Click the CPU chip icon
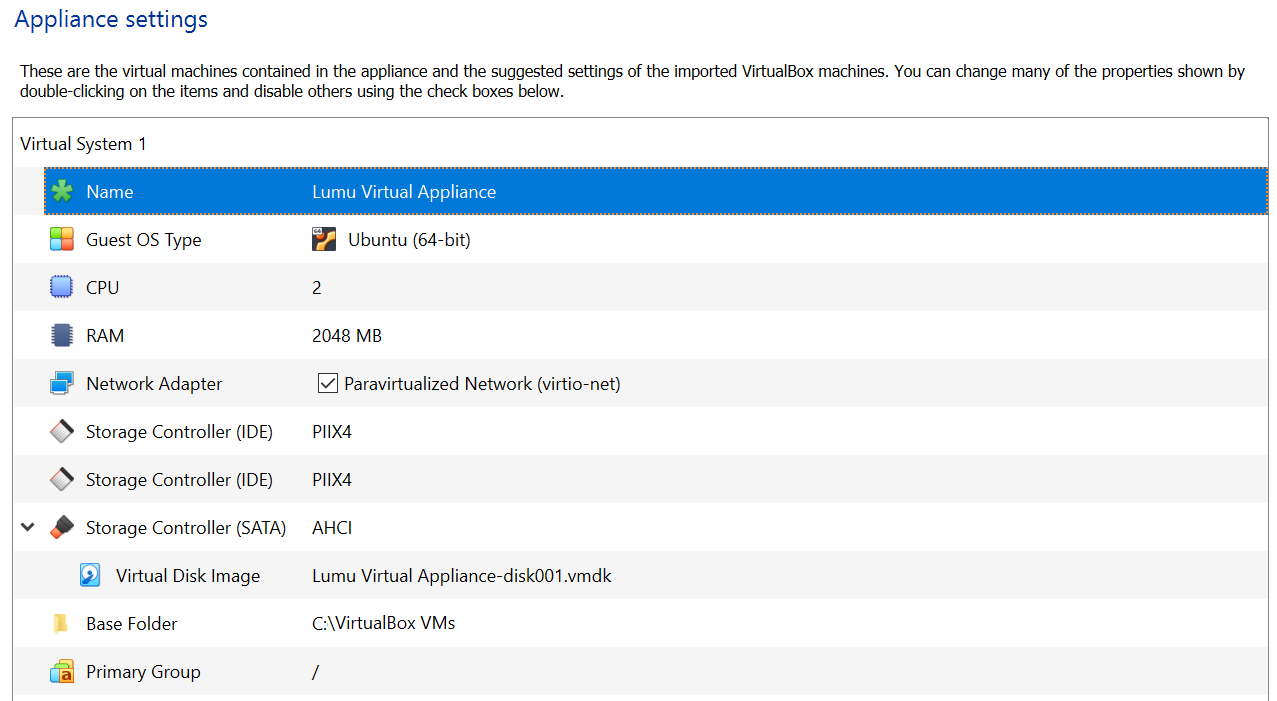1277x701 pixels. [x=61, y=287]
